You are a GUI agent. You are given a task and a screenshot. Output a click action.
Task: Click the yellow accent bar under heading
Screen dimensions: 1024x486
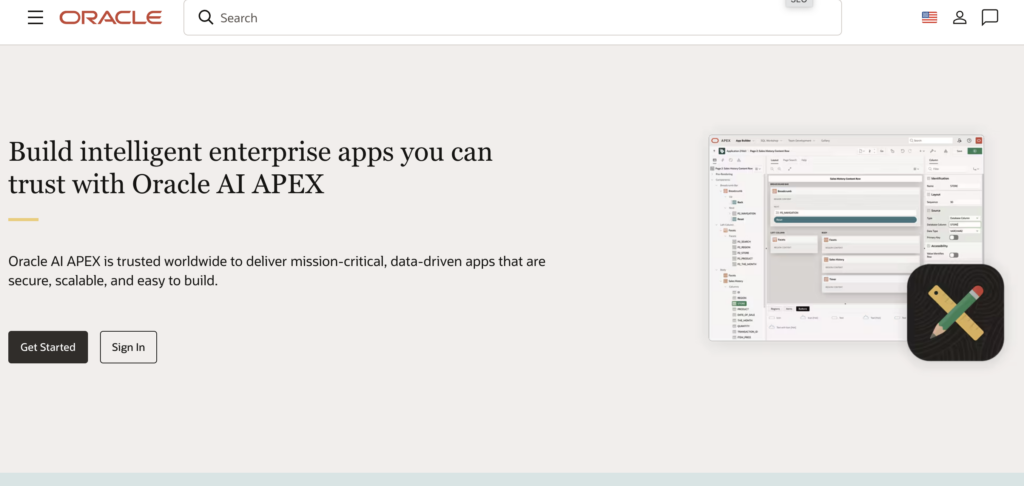23,219
